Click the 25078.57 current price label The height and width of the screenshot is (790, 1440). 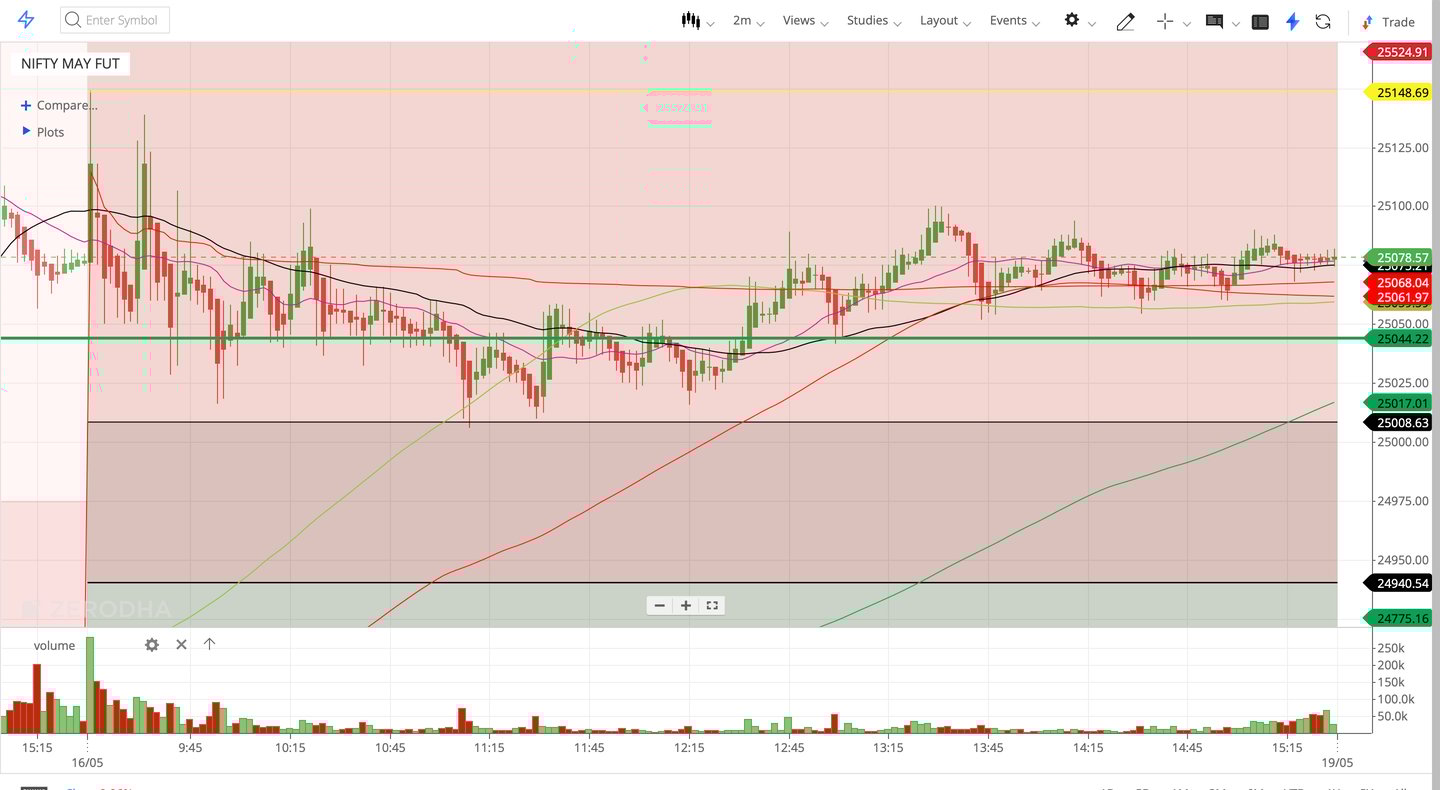click(1400, 257)
